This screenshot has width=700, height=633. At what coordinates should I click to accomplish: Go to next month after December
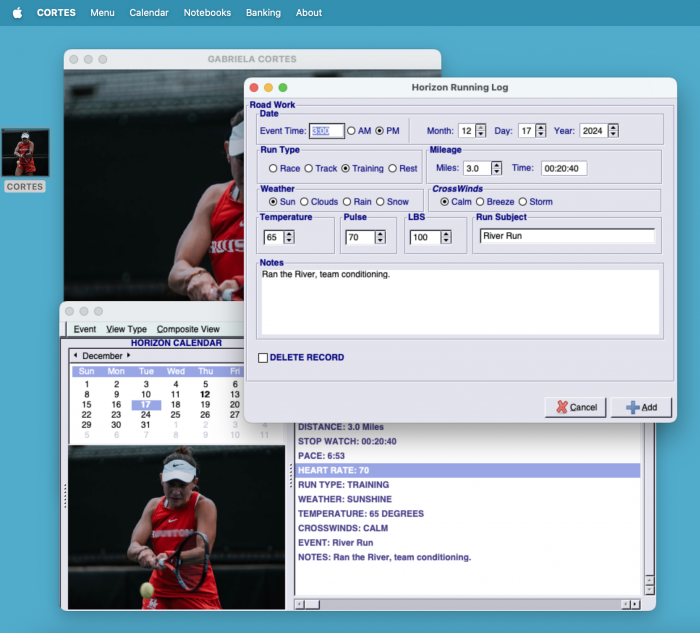point(128,356)
